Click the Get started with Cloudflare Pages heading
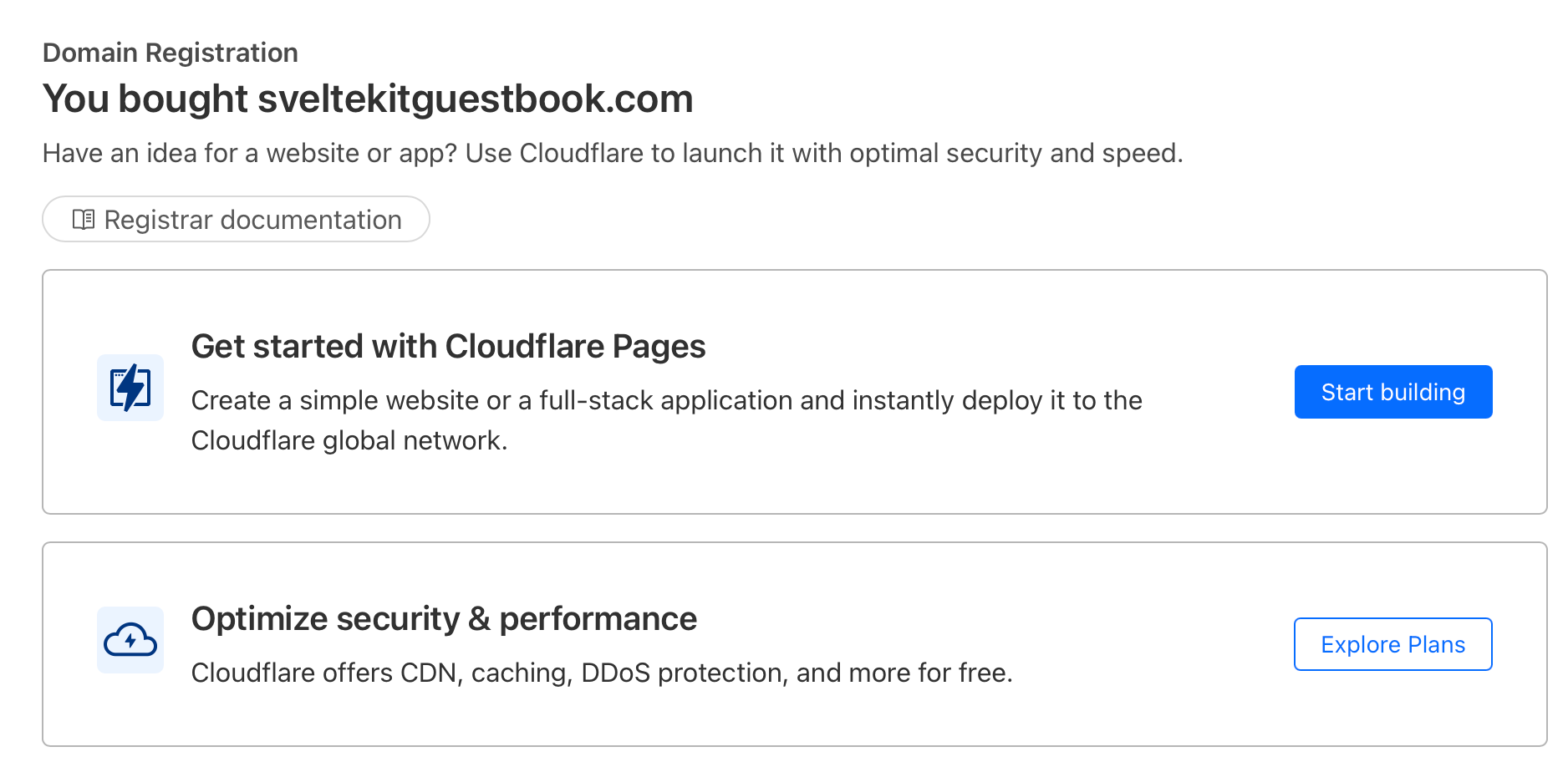 click(x=449, y=346)
